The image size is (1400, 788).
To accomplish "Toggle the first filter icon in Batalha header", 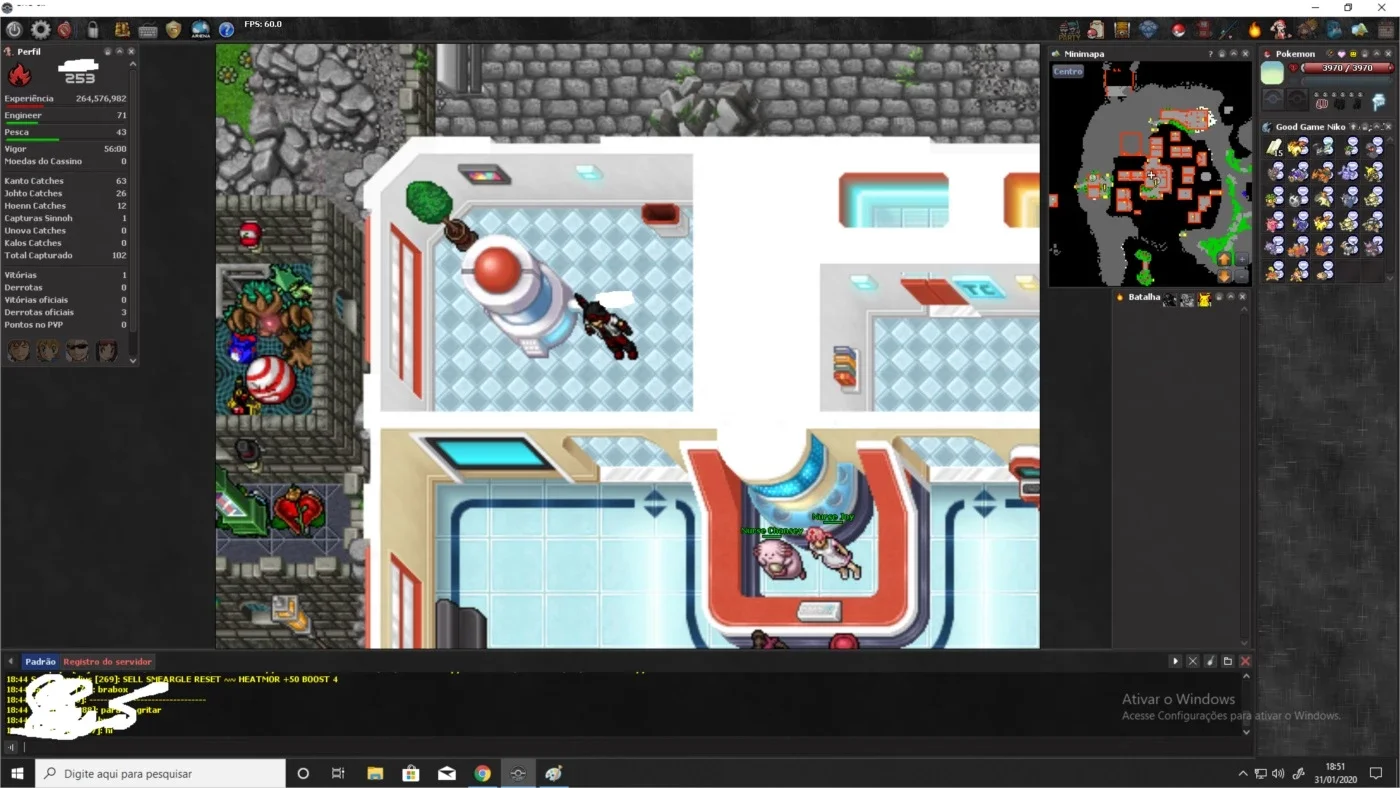I will [1169, 298].
